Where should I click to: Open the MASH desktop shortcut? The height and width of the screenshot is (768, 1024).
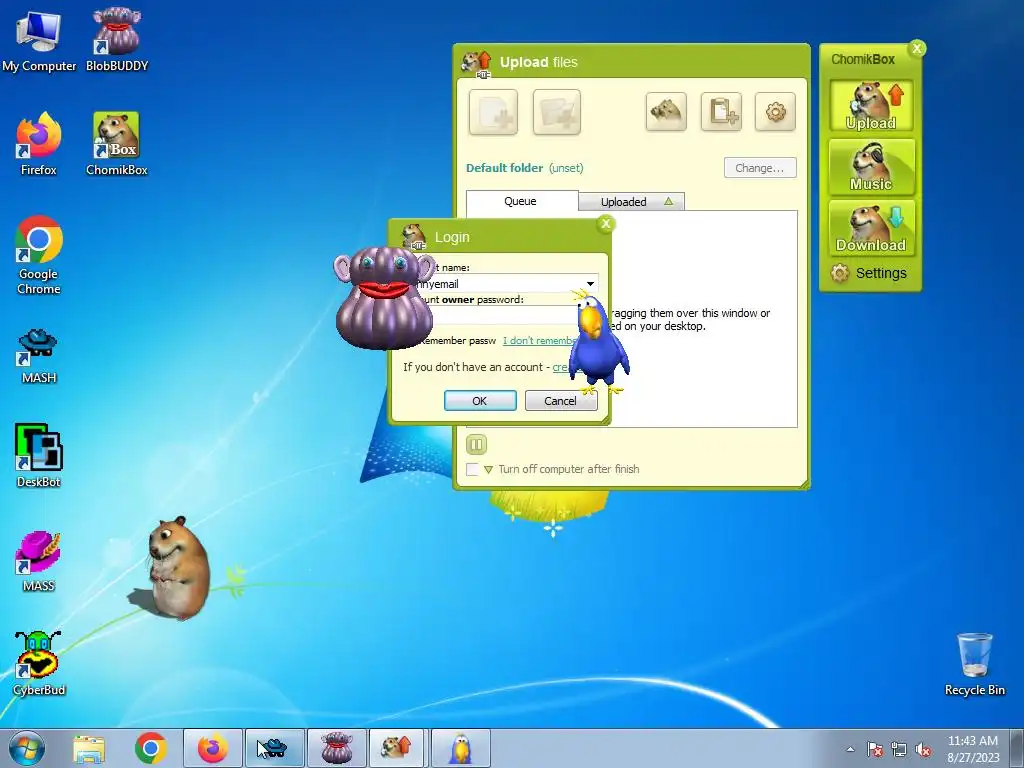point(39,356)
